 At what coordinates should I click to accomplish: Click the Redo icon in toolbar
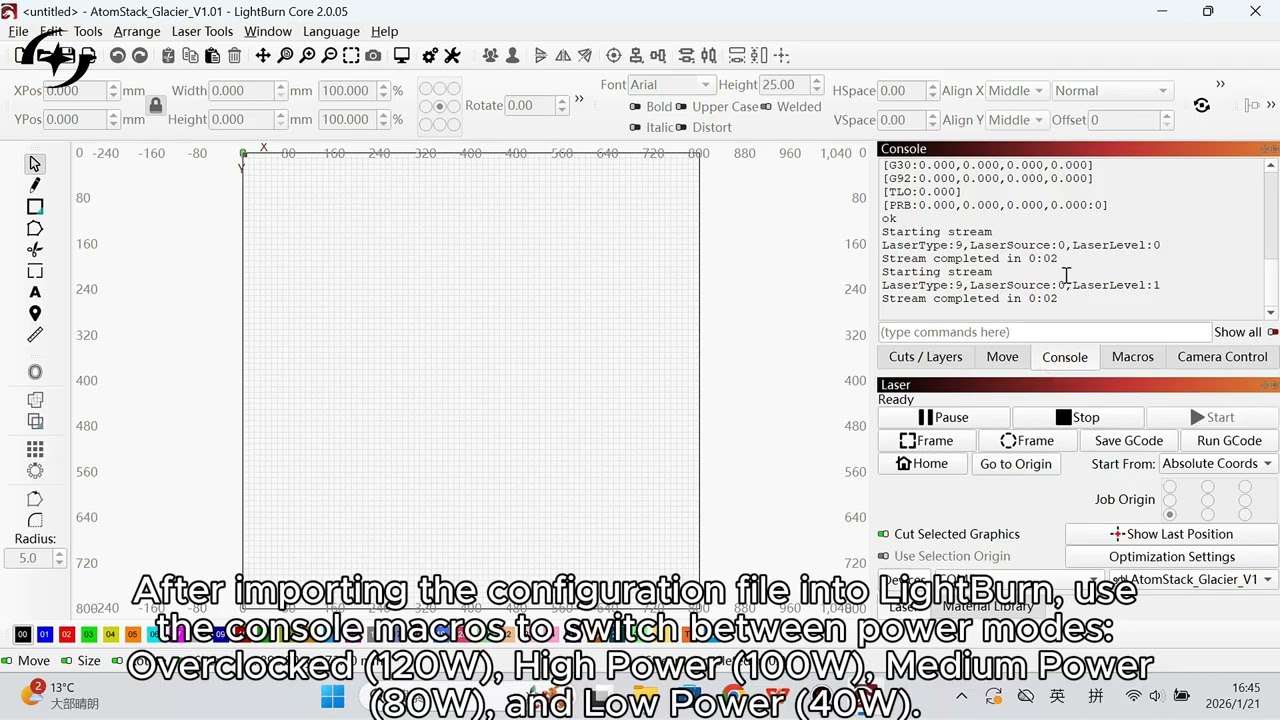[140, 56]
